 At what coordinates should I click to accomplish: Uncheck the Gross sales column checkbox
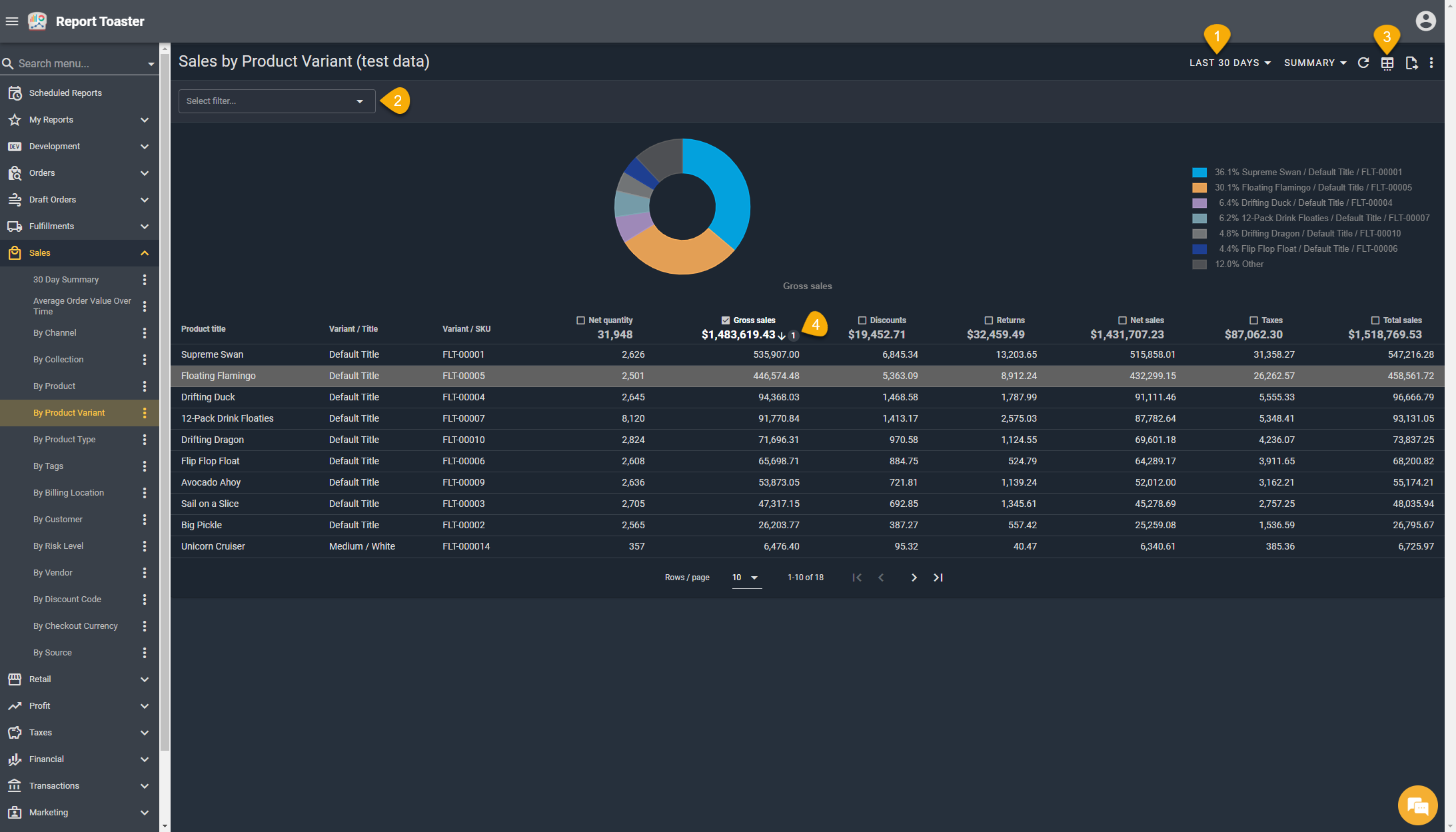point(726,320)
